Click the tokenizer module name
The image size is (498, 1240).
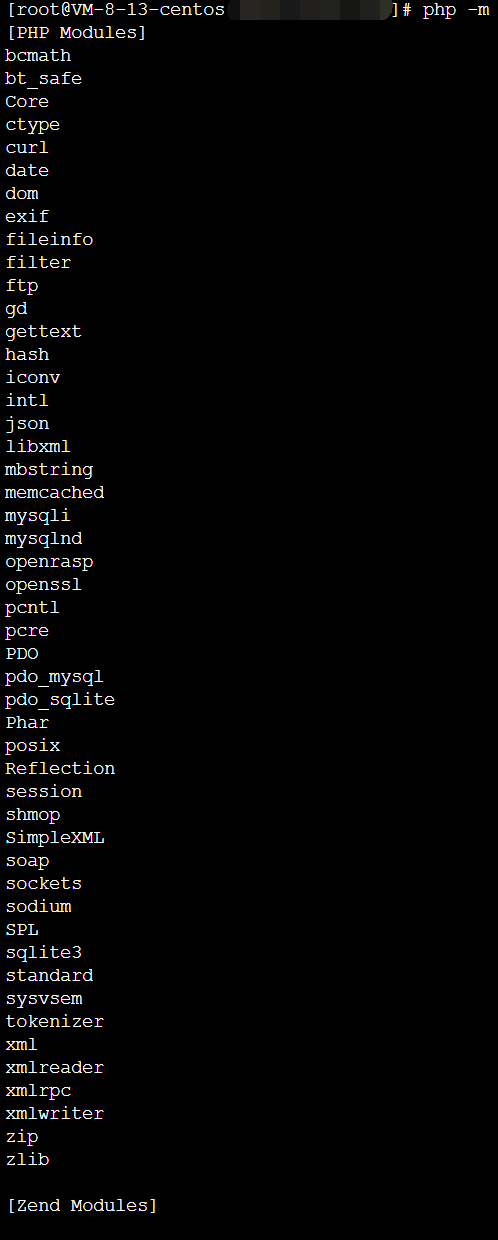pyautogui.click(x=55, y=1022)
